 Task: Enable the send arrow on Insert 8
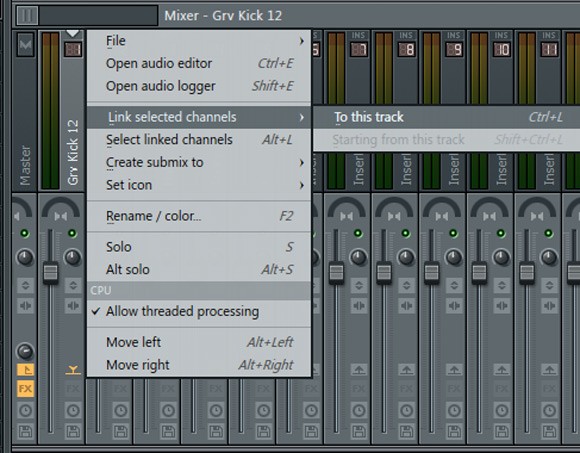click(407, 369)
